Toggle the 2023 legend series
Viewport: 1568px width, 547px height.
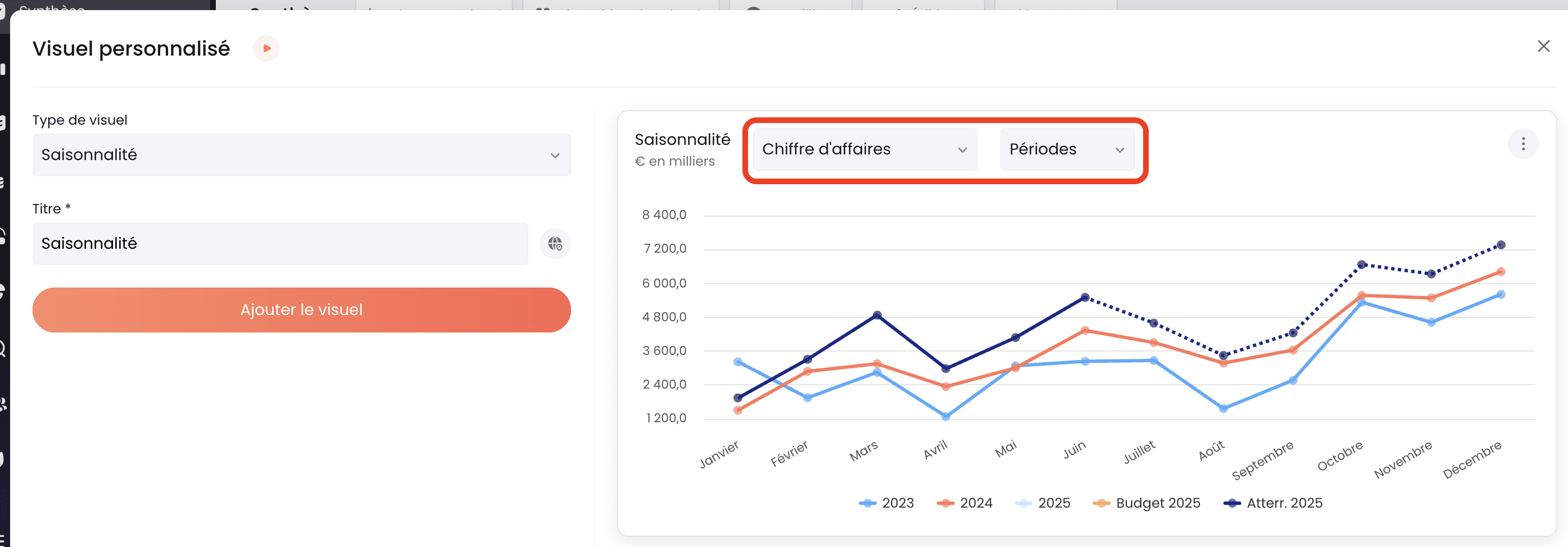[x=886, y=503]
